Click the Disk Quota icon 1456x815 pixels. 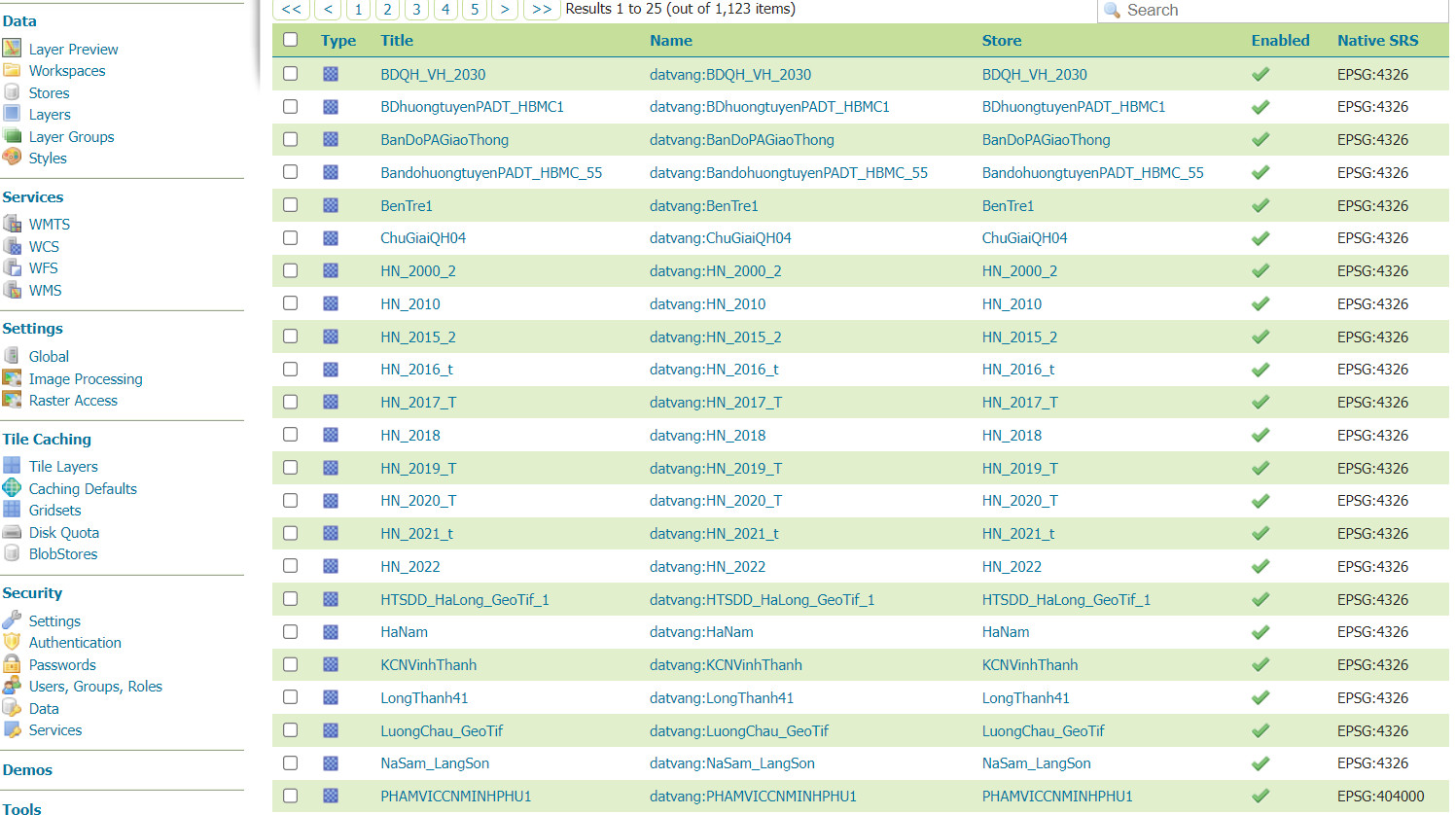(12, 532)
